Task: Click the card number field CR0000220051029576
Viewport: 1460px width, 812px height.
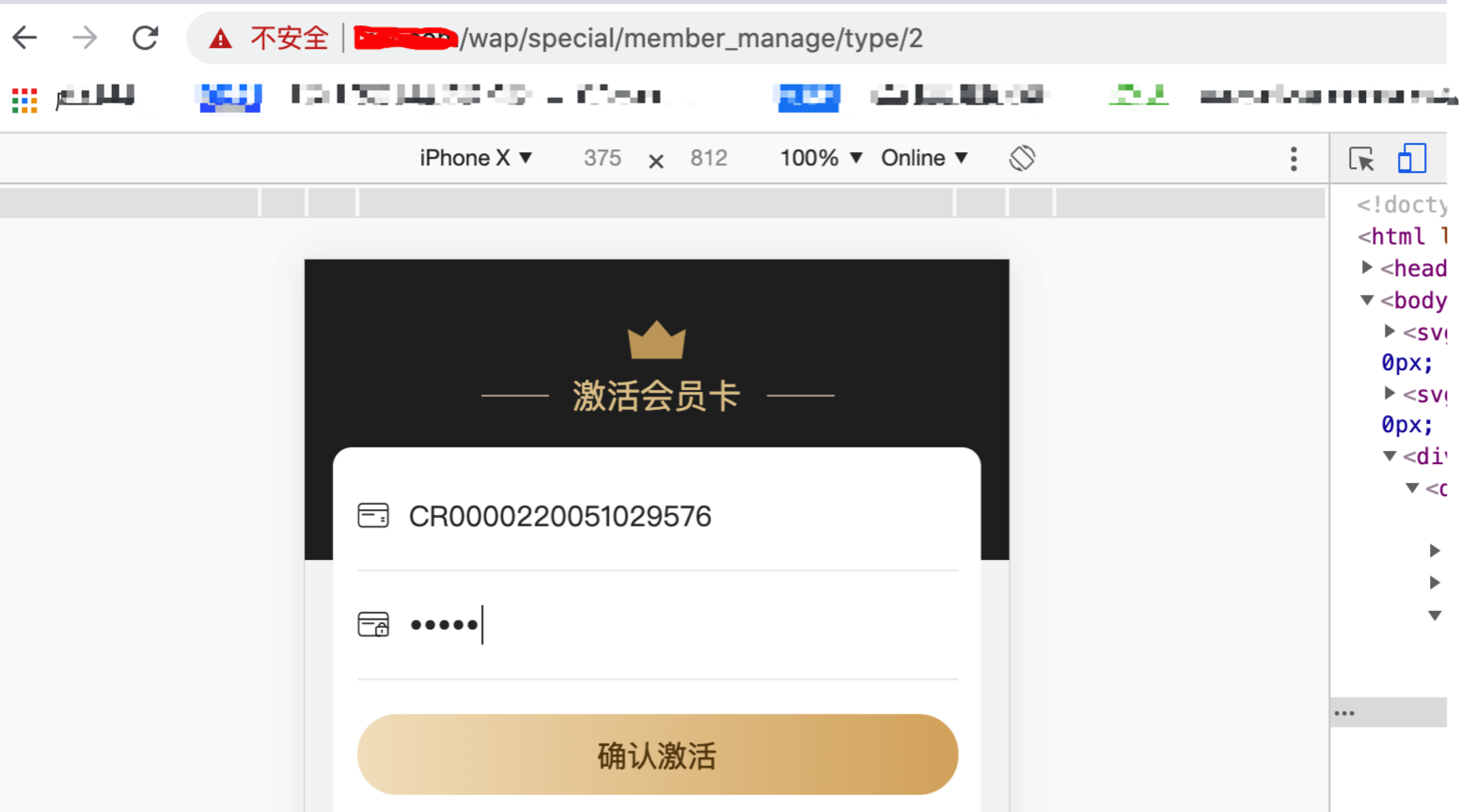Action: tap(657, 516)
